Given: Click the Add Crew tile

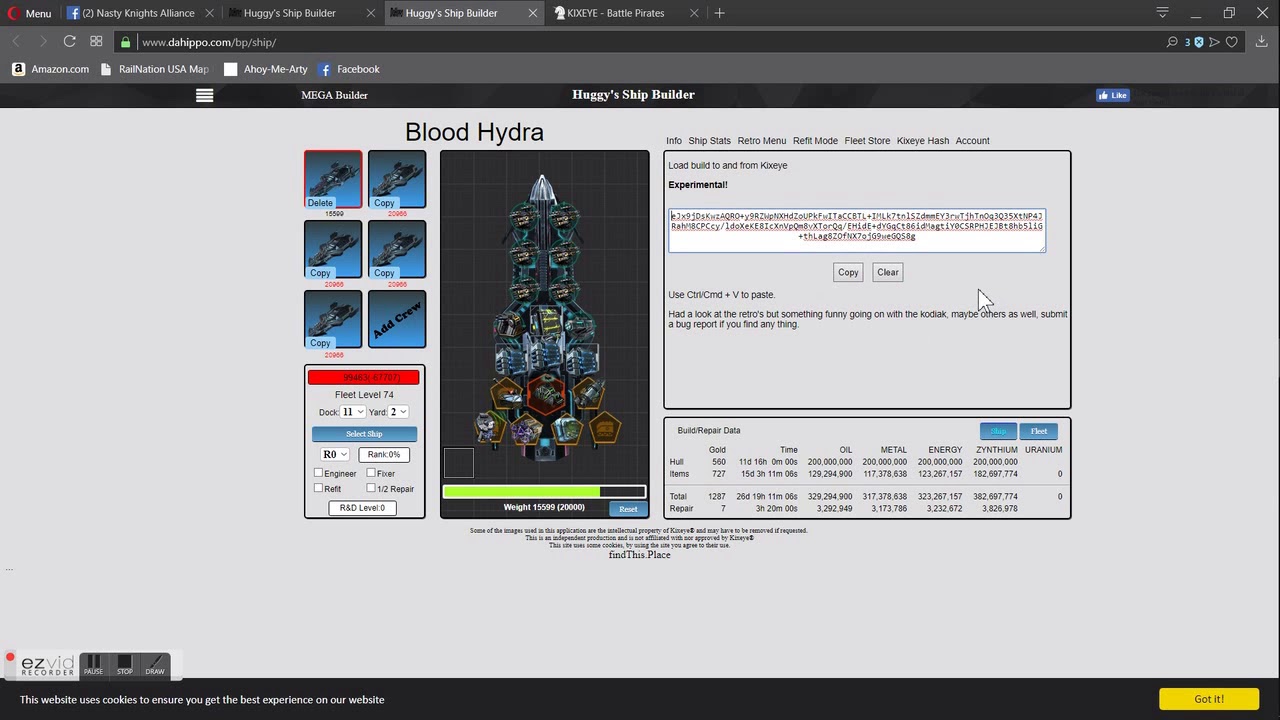Looking at the screenshot, I should (x=397, y=319).
